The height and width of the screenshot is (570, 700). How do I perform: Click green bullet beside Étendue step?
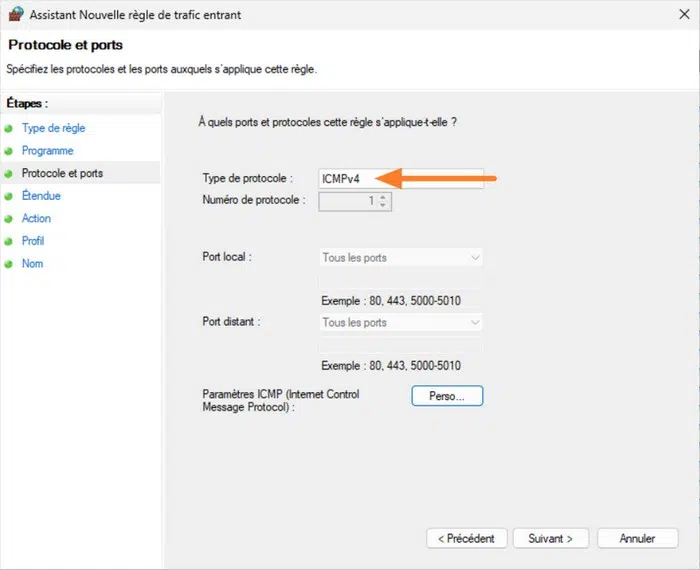10,197
